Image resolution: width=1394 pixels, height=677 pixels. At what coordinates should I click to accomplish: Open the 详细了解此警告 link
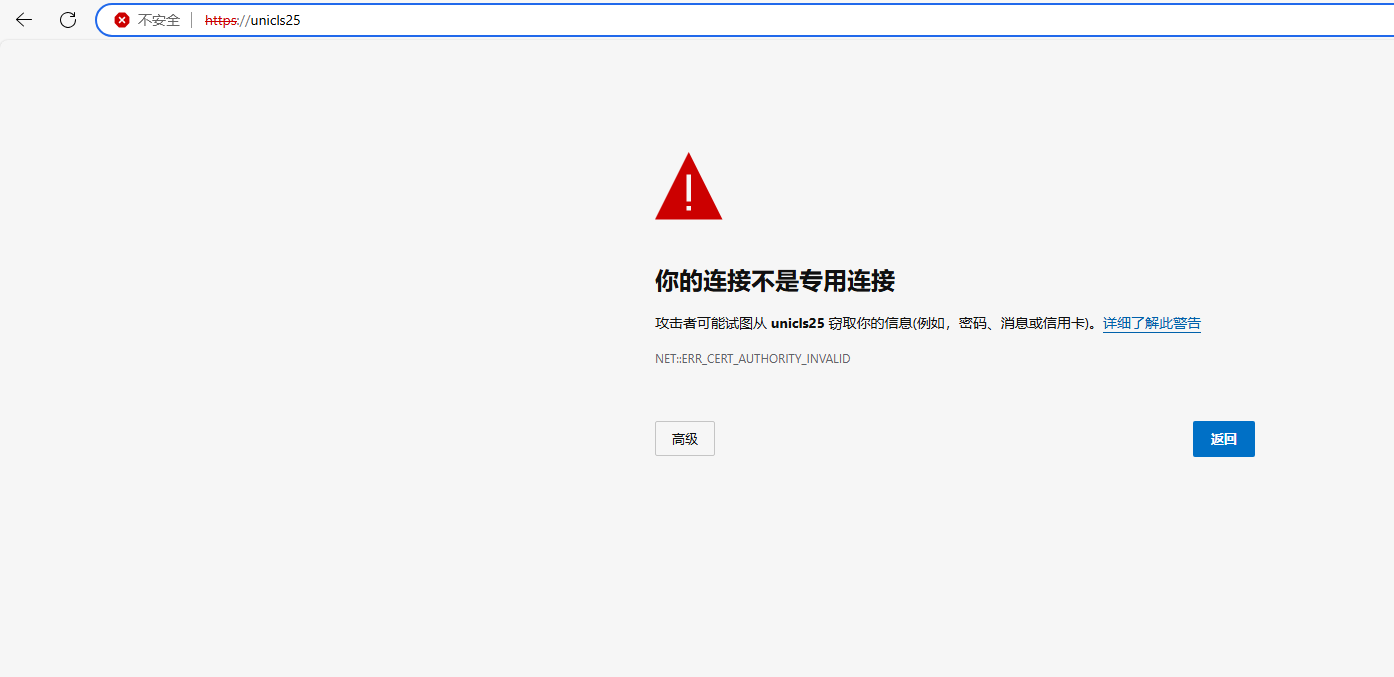pos(1151,324)
